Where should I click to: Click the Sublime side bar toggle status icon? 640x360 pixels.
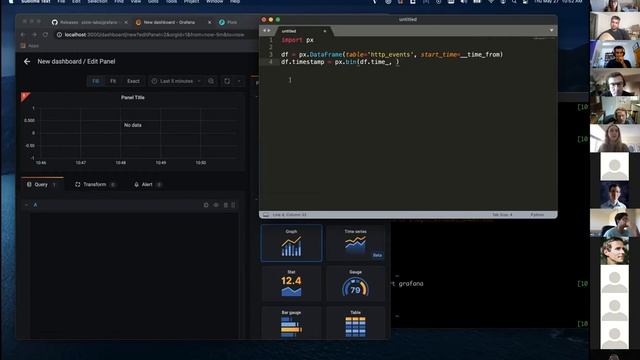(266, 215)
